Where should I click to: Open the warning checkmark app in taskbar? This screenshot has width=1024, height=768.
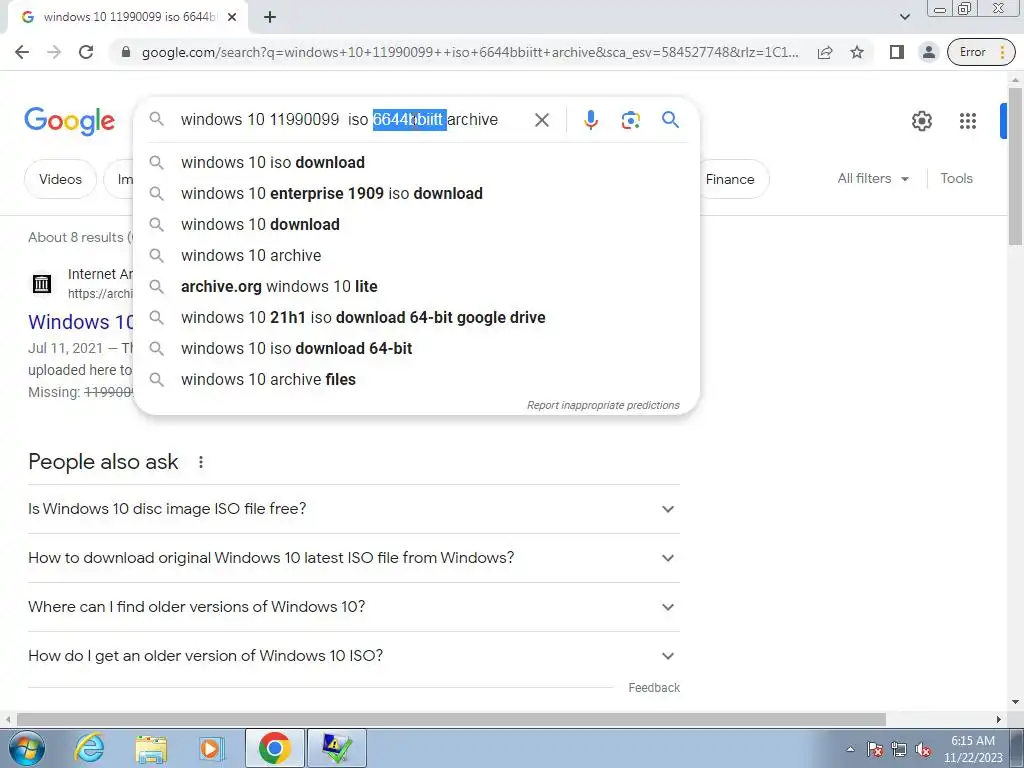click(338, 748)
